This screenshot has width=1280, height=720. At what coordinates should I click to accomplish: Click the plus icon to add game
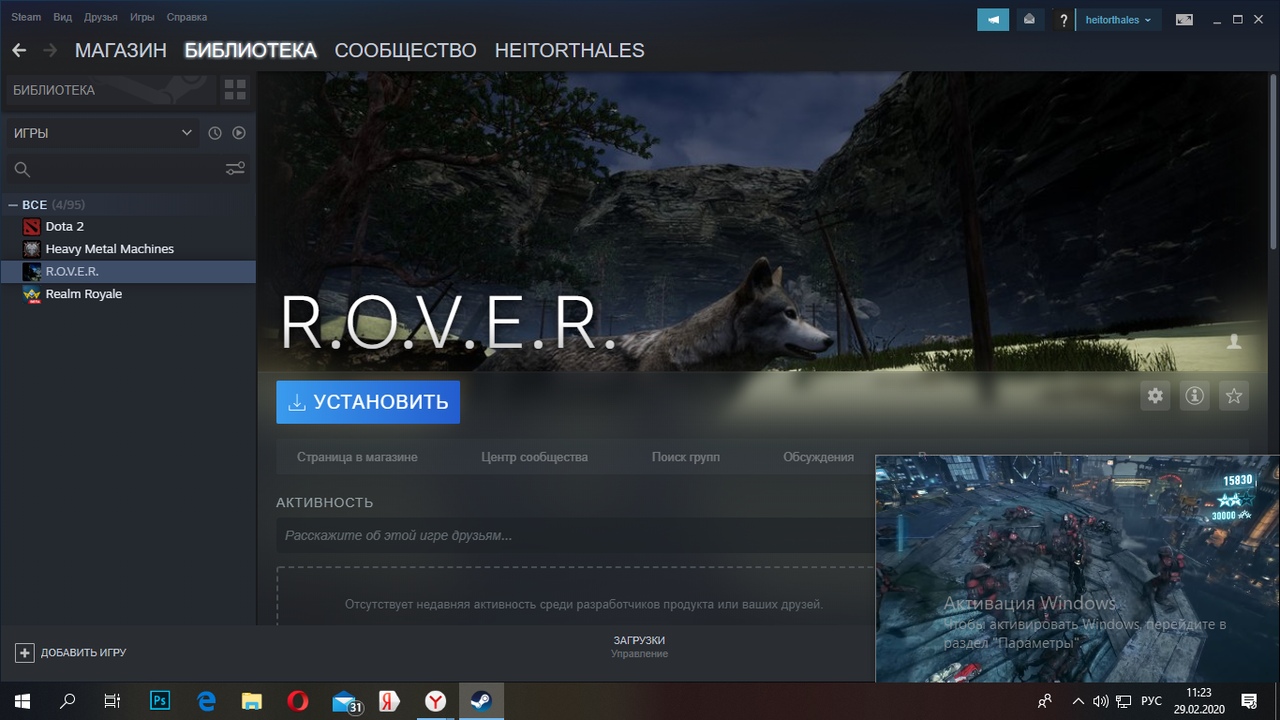click(24, 652)
